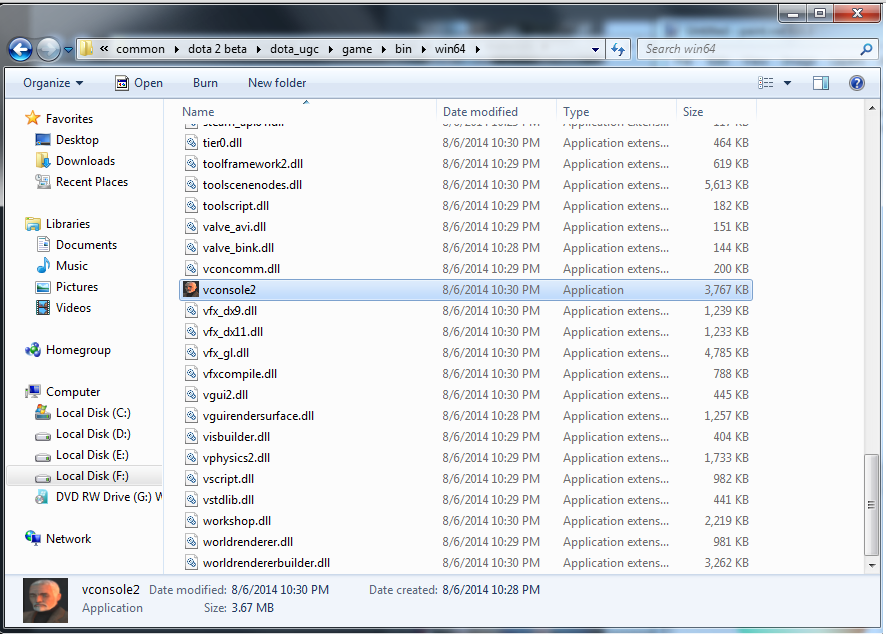
Task: Click the Forward navigation arrow
Action: click(x=48, y=50)
